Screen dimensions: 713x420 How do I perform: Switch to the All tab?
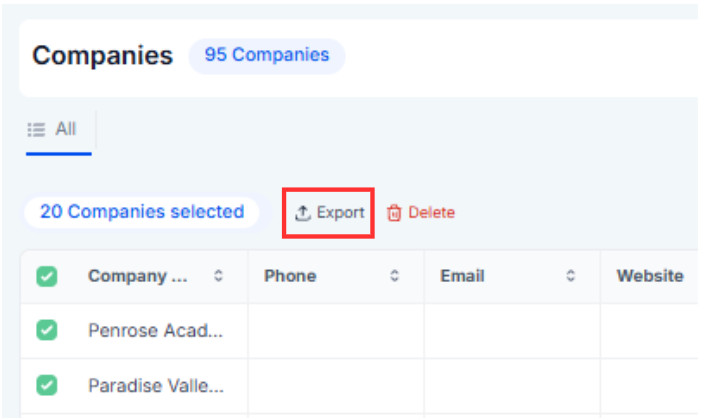coord(58,130)
